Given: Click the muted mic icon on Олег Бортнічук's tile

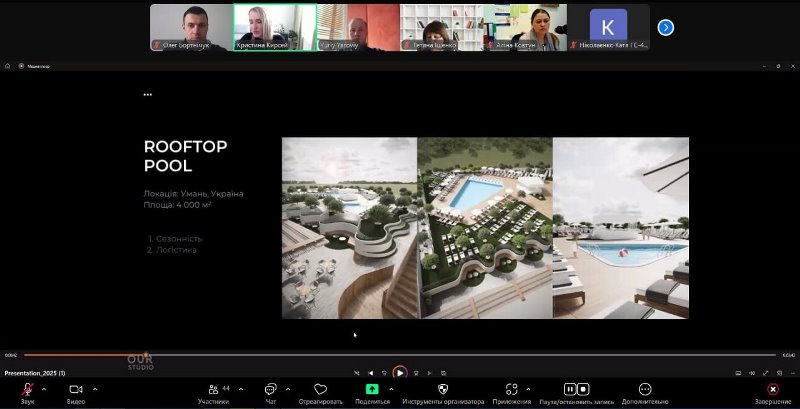Looking at the screenshot, I should (x=157, y=45).
